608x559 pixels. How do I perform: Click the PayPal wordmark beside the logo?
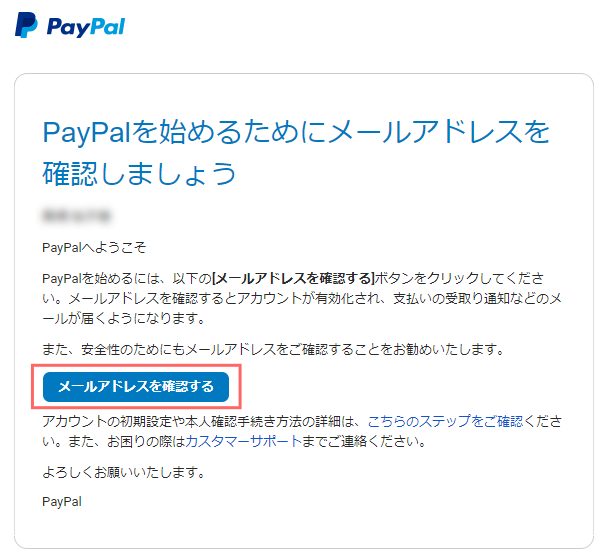(x=86, y=27)
